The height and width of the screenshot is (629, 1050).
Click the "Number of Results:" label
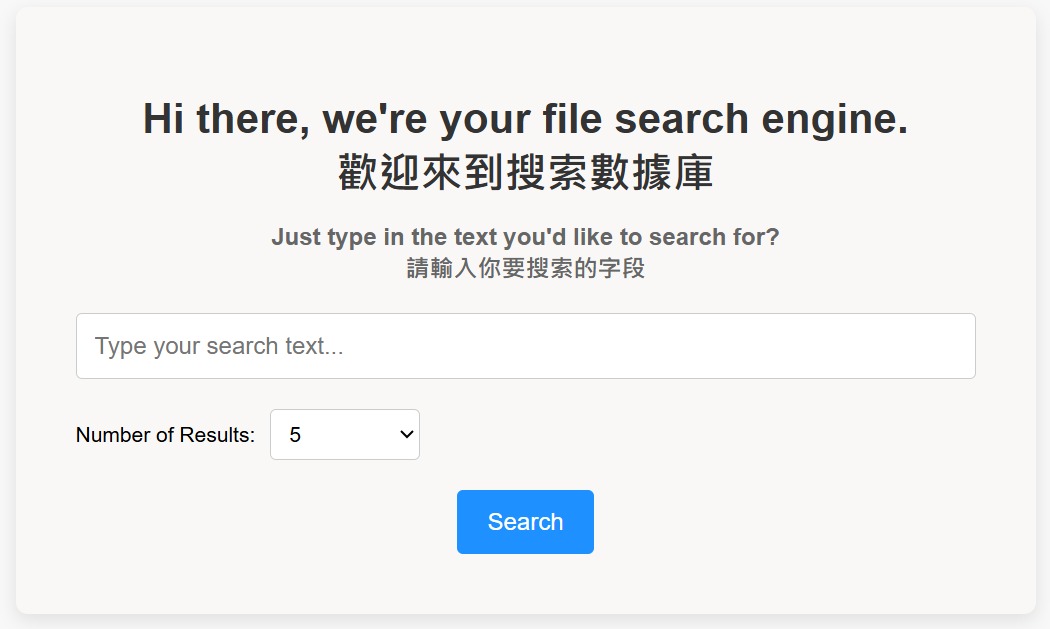165,435
